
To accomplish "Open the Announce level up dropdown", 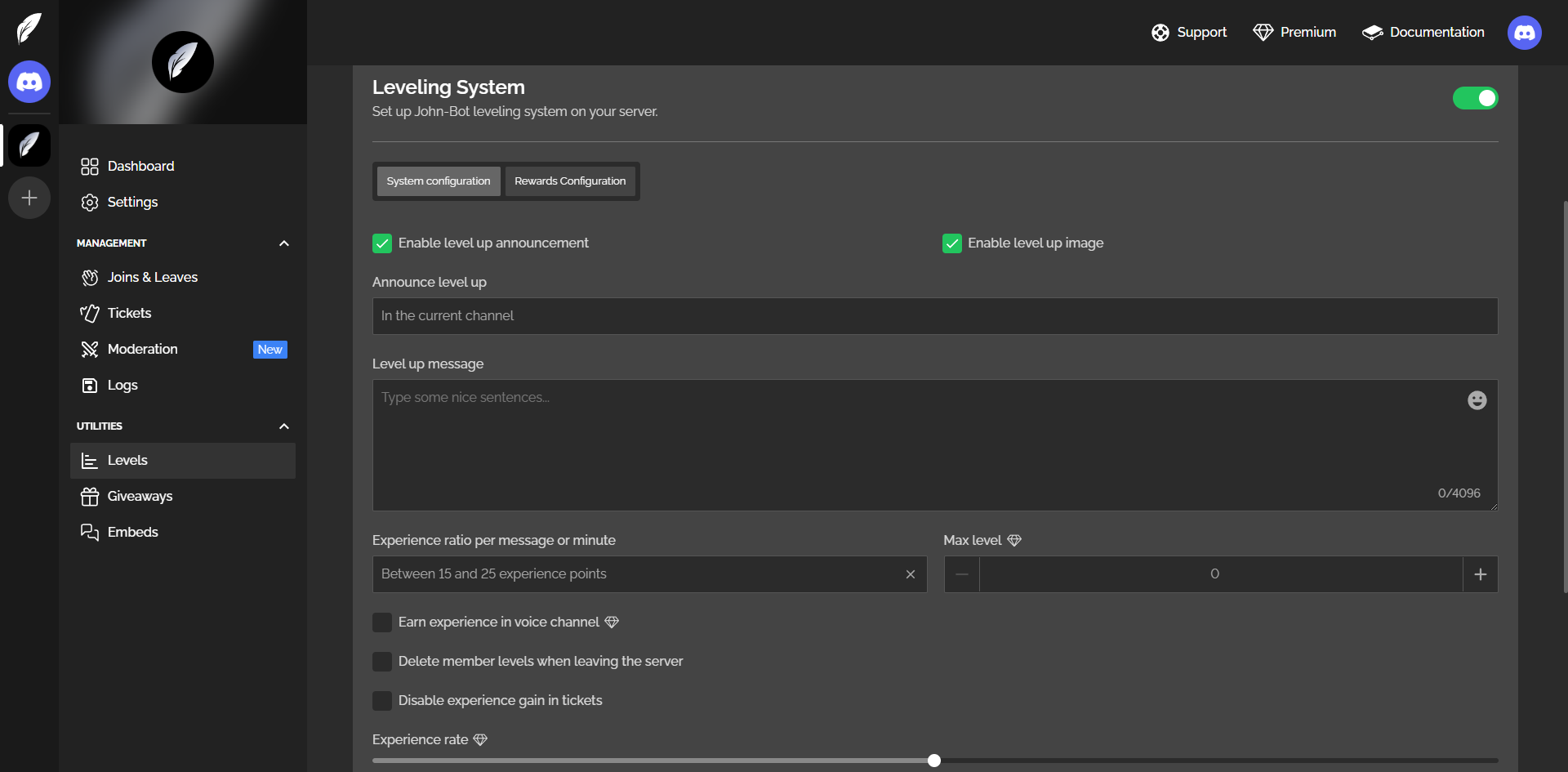I will coord(934,316).
